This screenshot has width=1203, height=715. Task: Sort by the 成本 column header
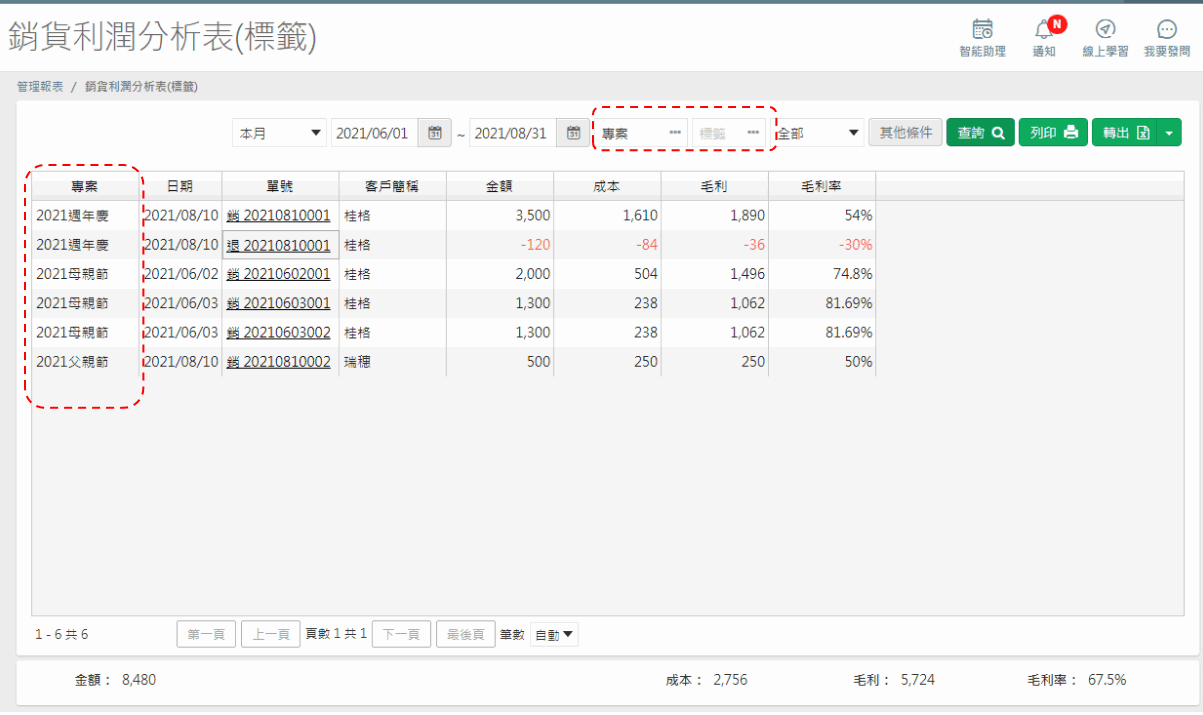(x=607, y=186)
